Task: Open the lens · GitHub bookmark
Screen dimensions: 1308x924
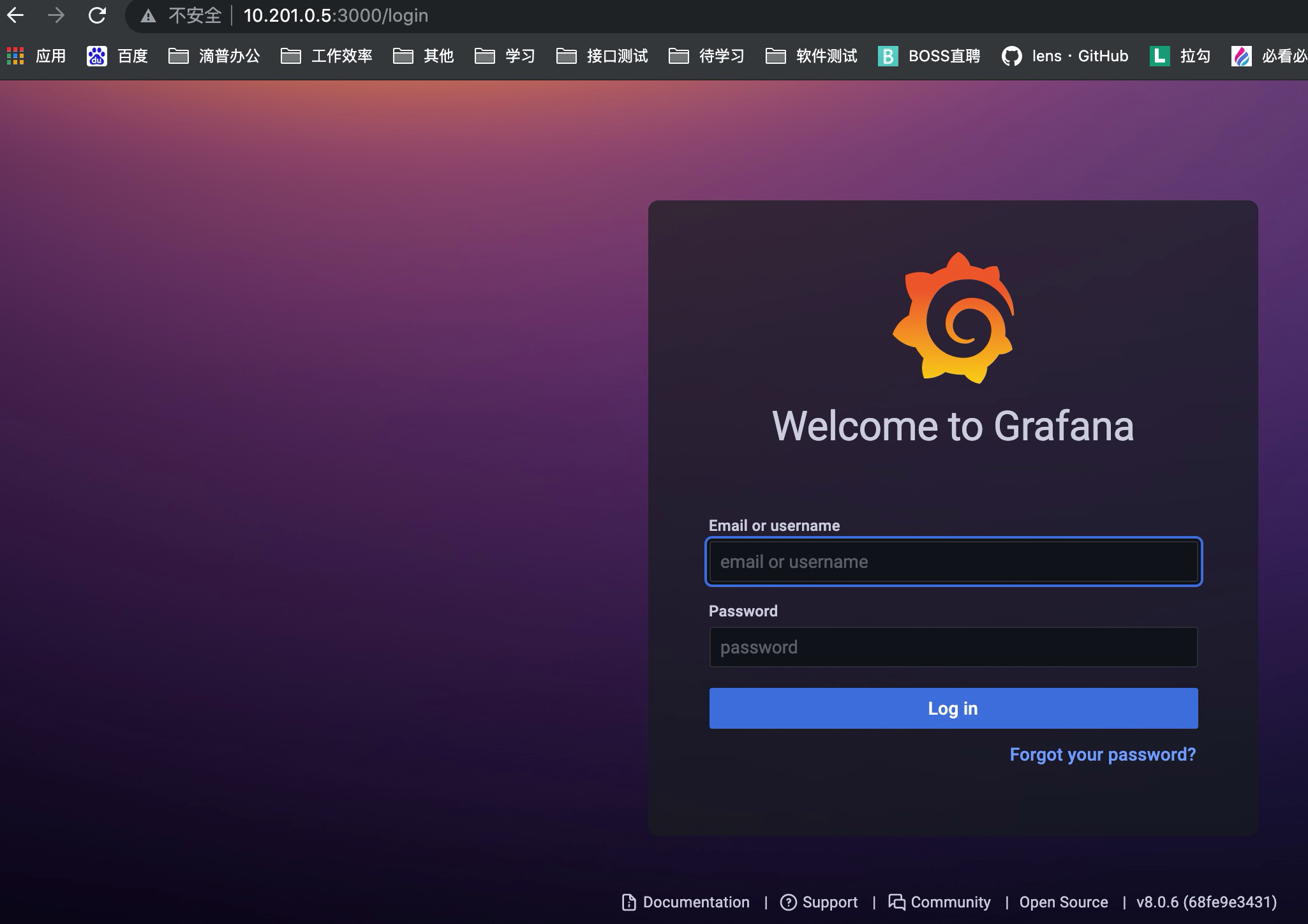Action: 1065,56
